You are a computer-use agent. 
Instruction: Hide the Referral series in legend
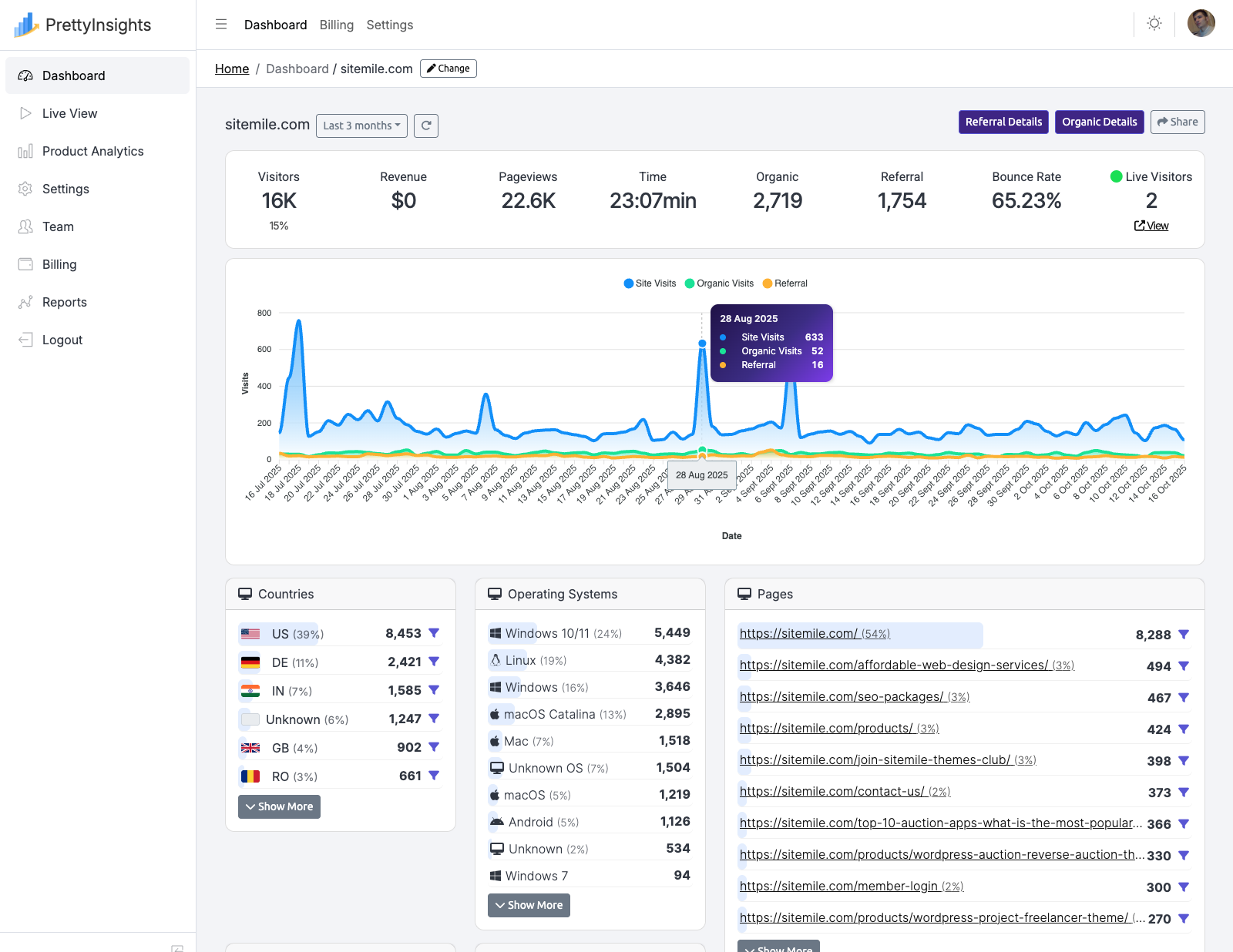(785, 283)
